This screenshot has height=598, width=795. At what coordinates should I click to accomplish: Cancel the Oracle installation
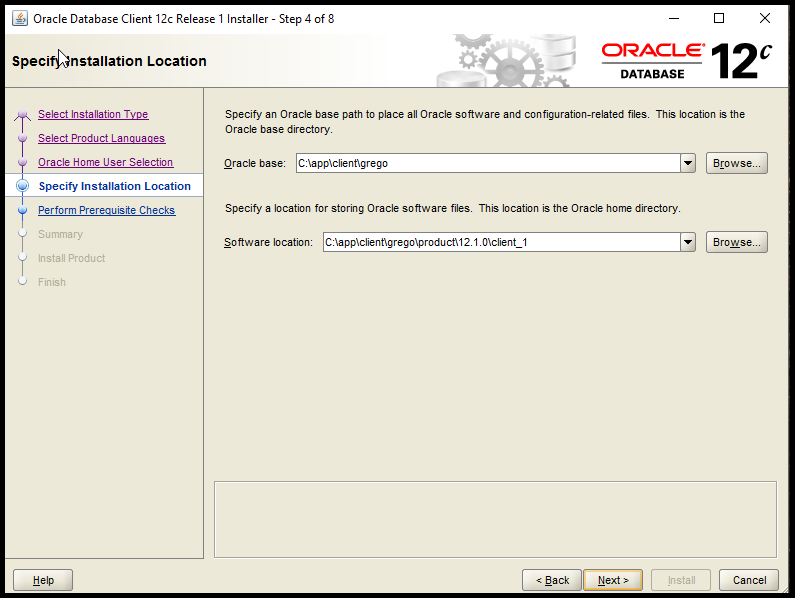[749, 580]
